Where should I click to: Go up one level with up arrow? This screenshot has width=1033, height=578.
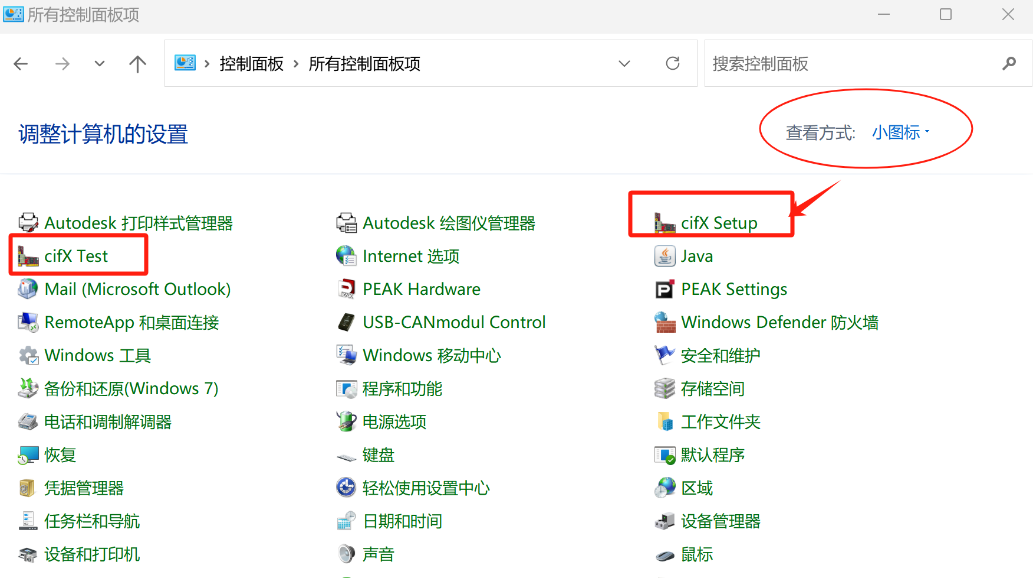[x=138, y=64]
